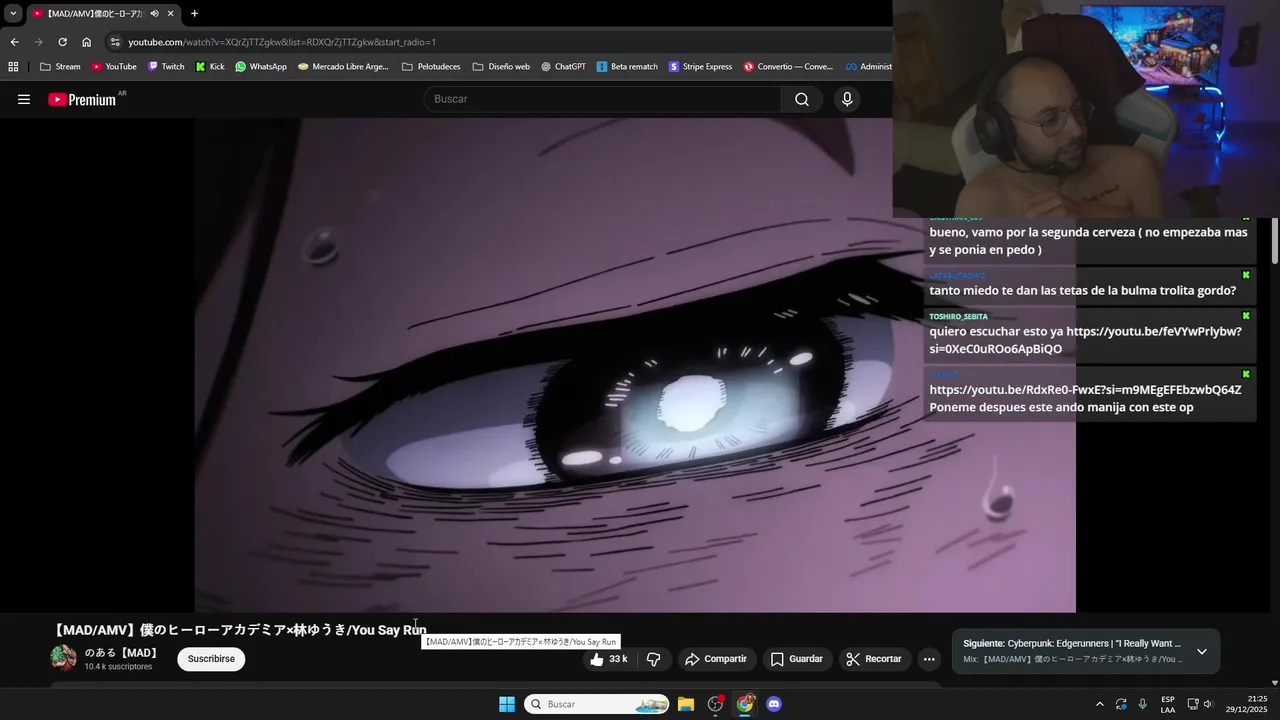Open the Kick bookmark
This screenshot has width=1280, height=720.
210,67
